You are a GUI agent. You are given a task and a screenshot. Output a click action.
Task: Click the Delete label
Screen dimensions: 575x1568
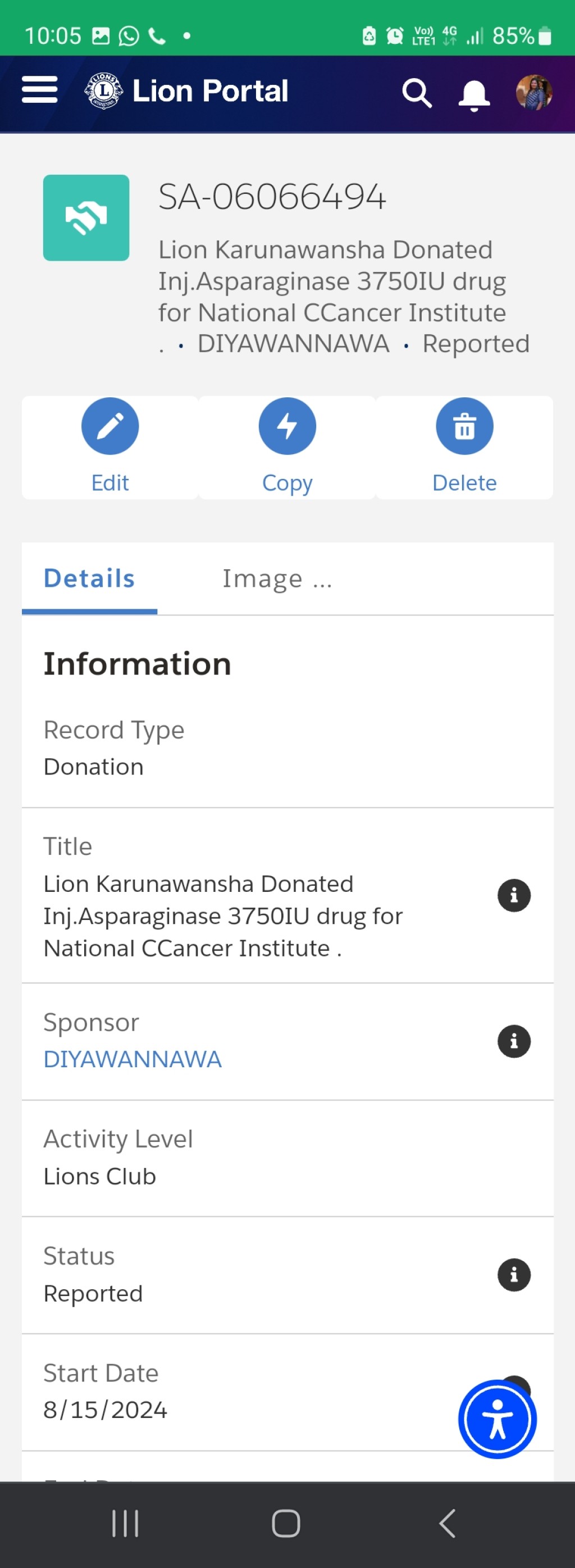(x=464, y=483)
